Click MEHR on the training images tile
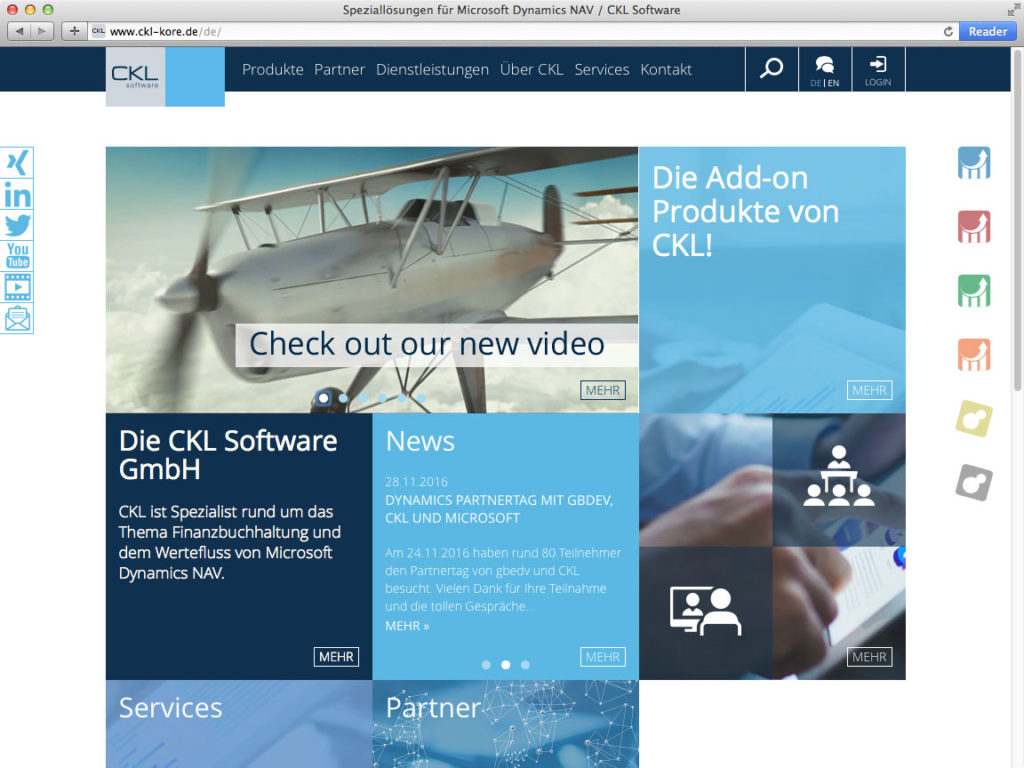 (869, 656)
